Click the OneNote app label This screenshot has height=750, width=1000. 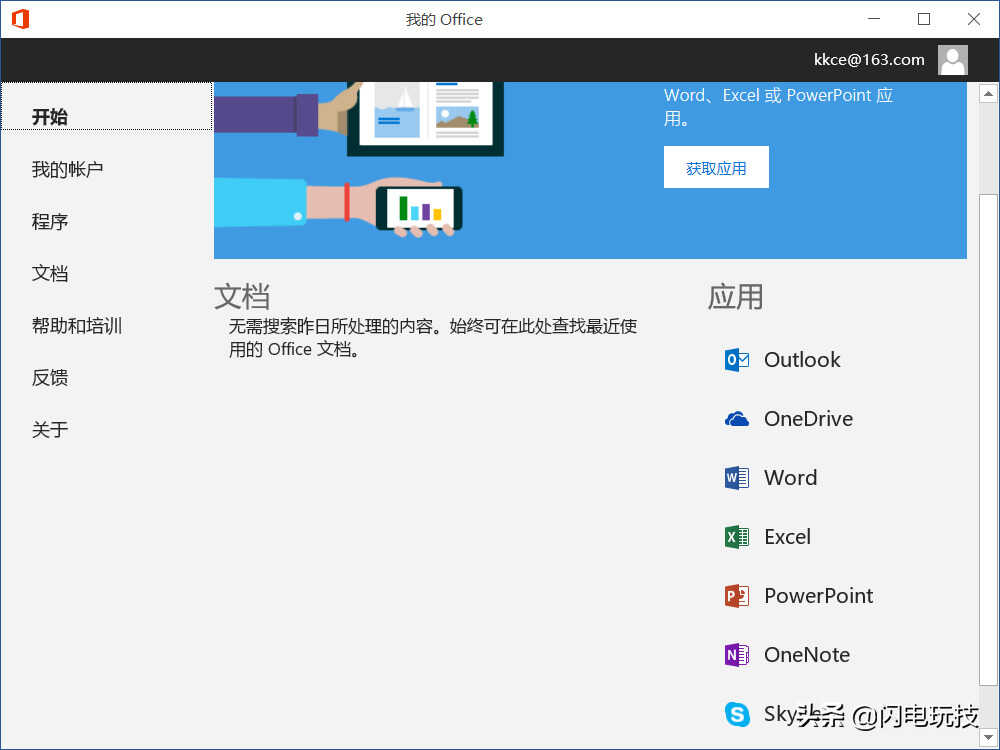(x=807, y=655)
